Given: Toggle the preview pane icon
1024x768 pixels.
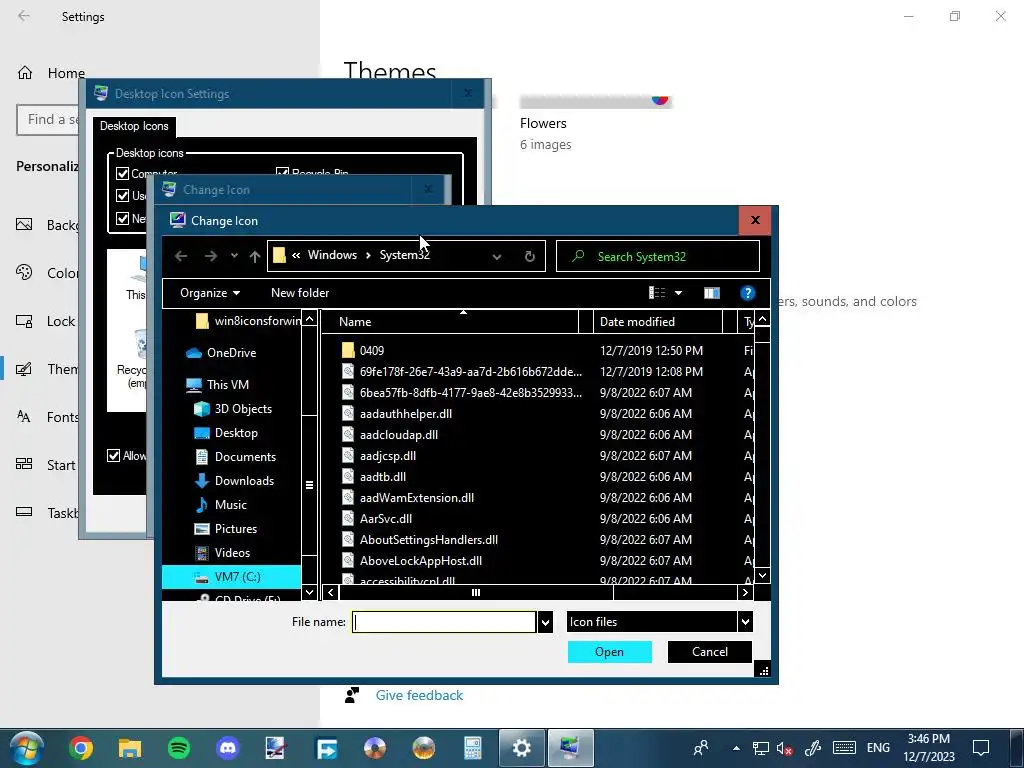Looking at the screenshot, I should coord(711,293).
